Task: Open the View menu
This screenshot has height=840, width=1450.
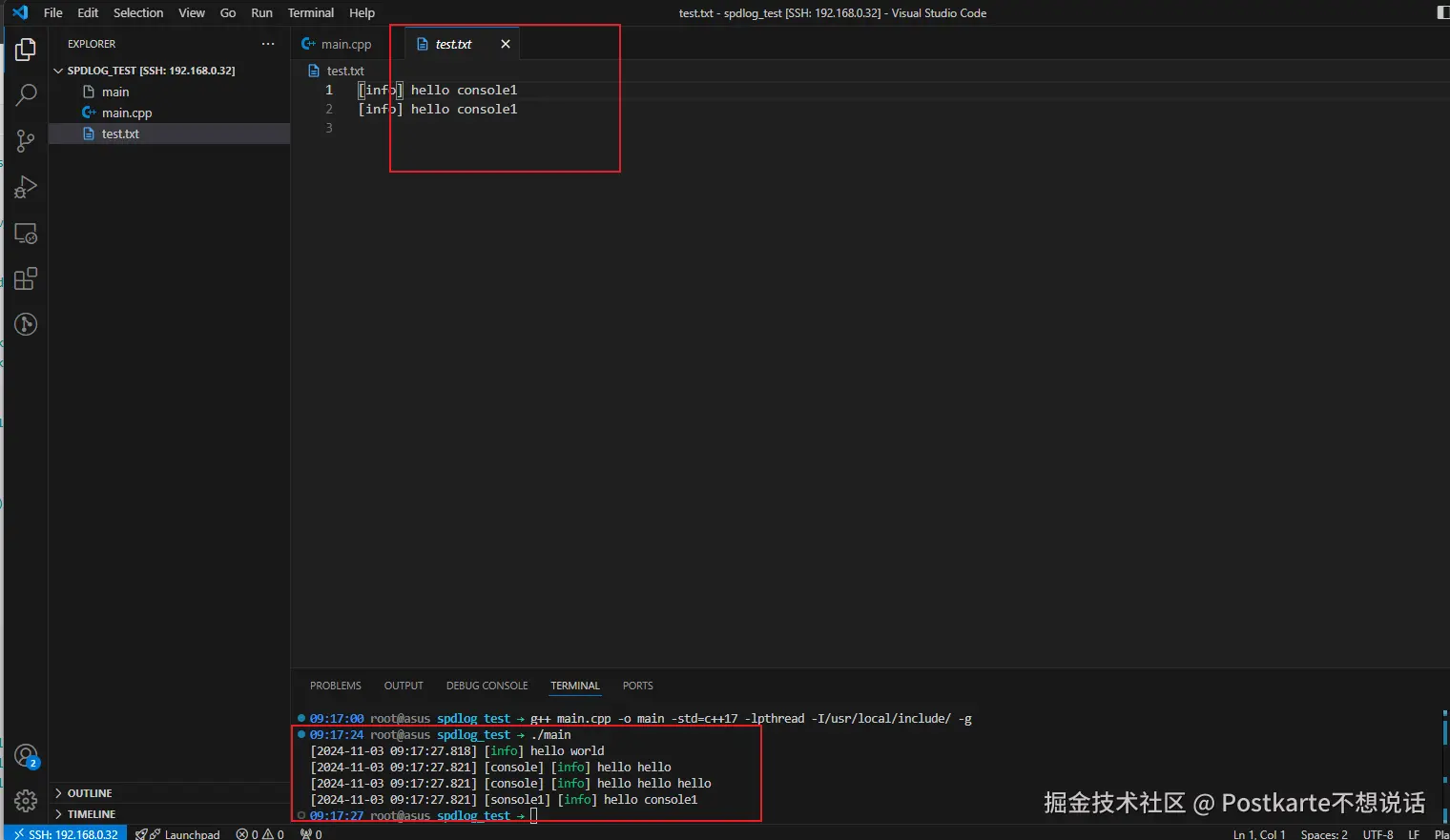Action: coord(192,12)
